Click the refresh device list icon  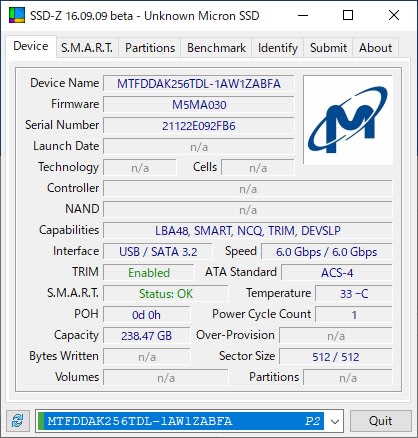[18, 420]
